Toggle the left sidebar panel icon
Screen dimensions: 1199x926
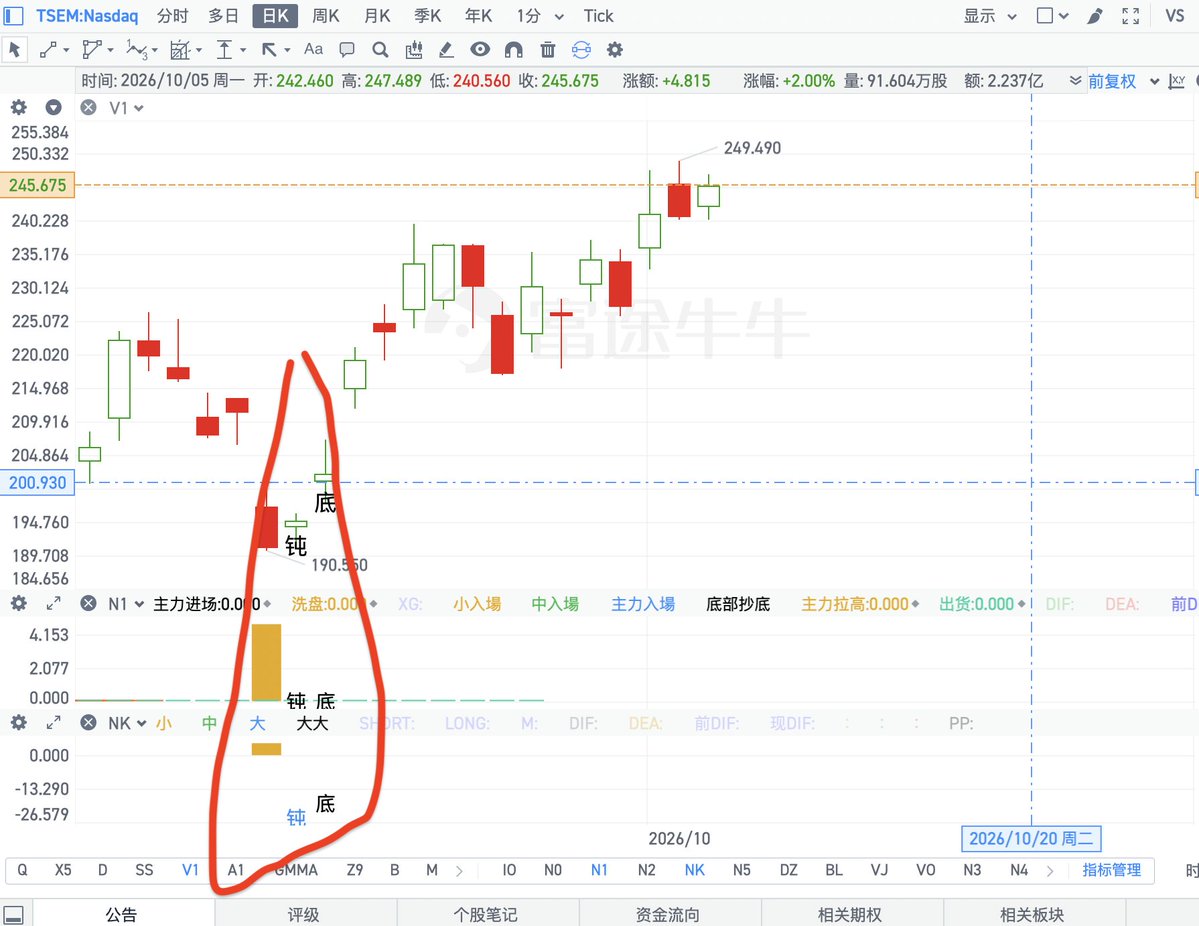pos(13,16)
